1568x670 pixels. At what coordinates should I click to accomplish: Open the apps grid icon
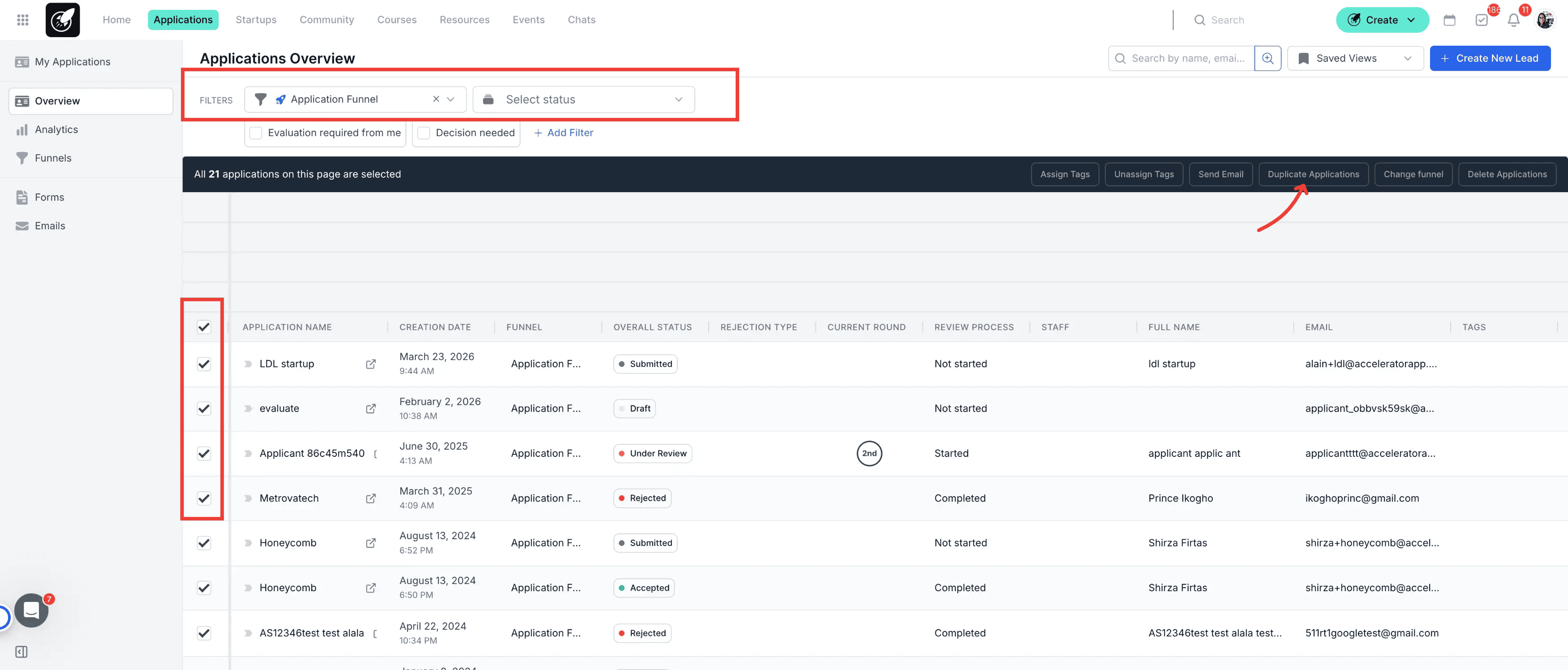[x=22, y=20]
